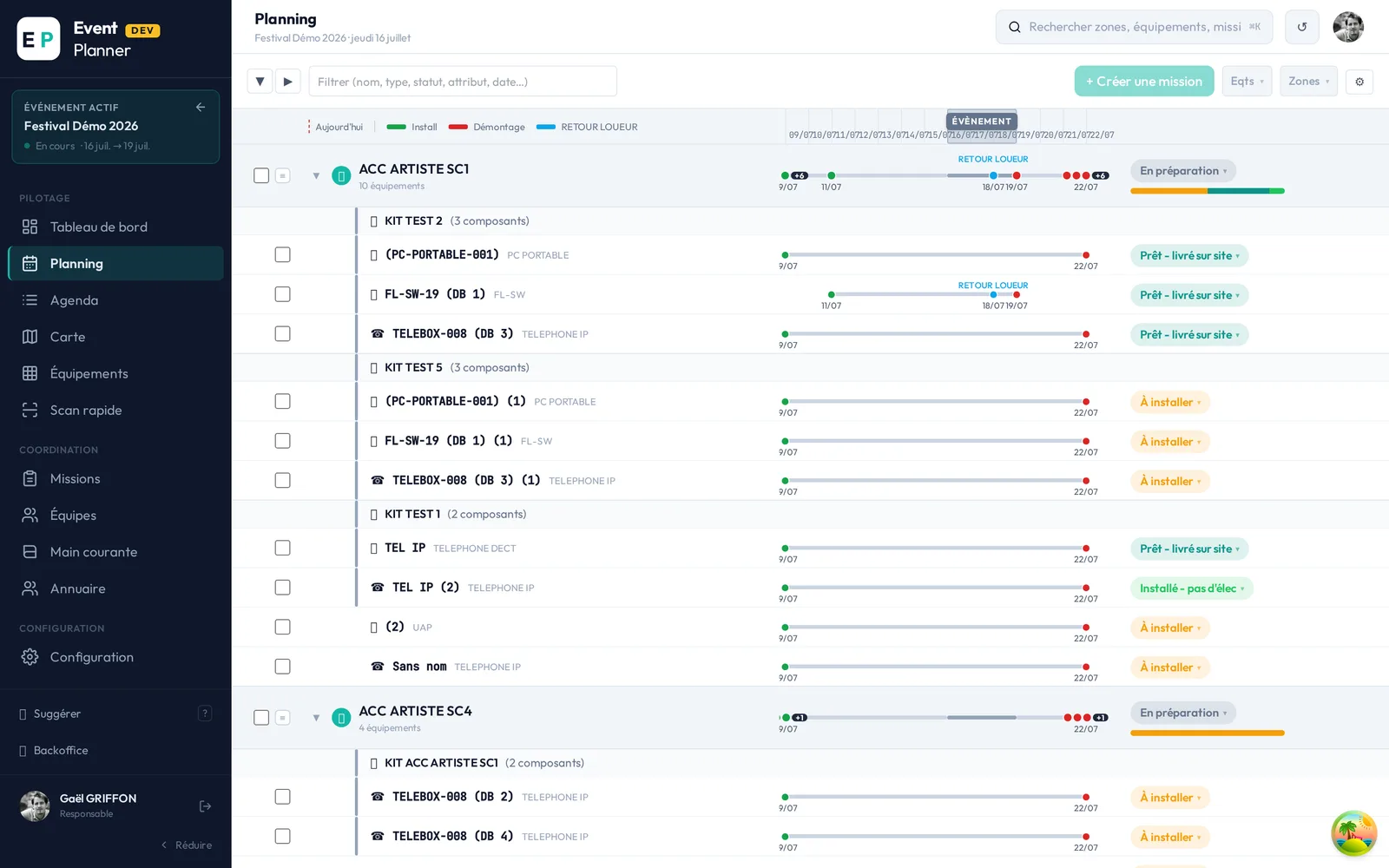Screen dimensions: 1389x868
Task: Click the Équipes people icon
Action: (x=30, y=515)
